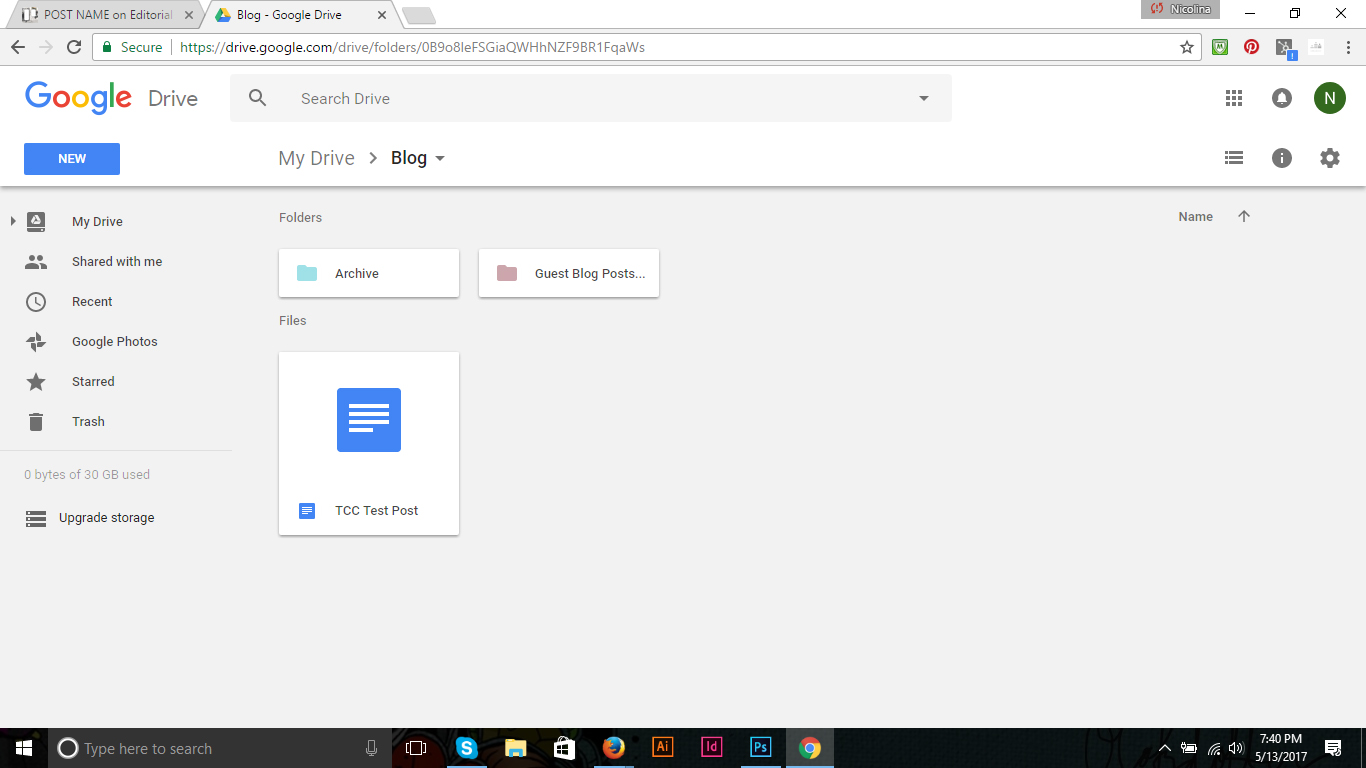Open the Action Center notification icon
Image resolution: width=1366 pixels, height=768 pixels.
[1333, 748]
